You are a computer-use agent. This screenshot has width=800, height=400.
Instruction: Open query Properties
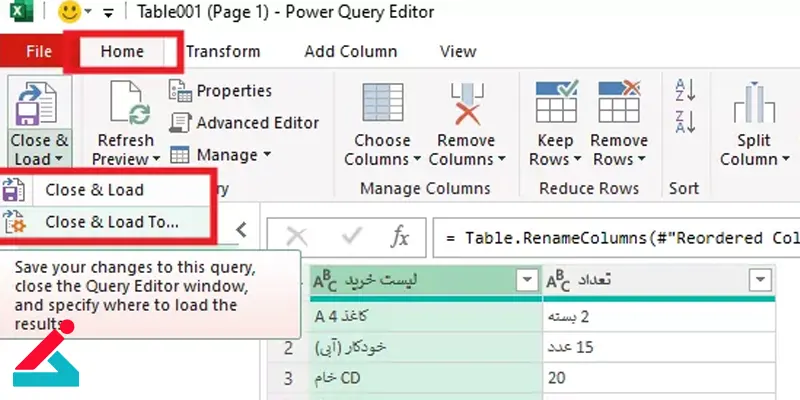[220, 91]
